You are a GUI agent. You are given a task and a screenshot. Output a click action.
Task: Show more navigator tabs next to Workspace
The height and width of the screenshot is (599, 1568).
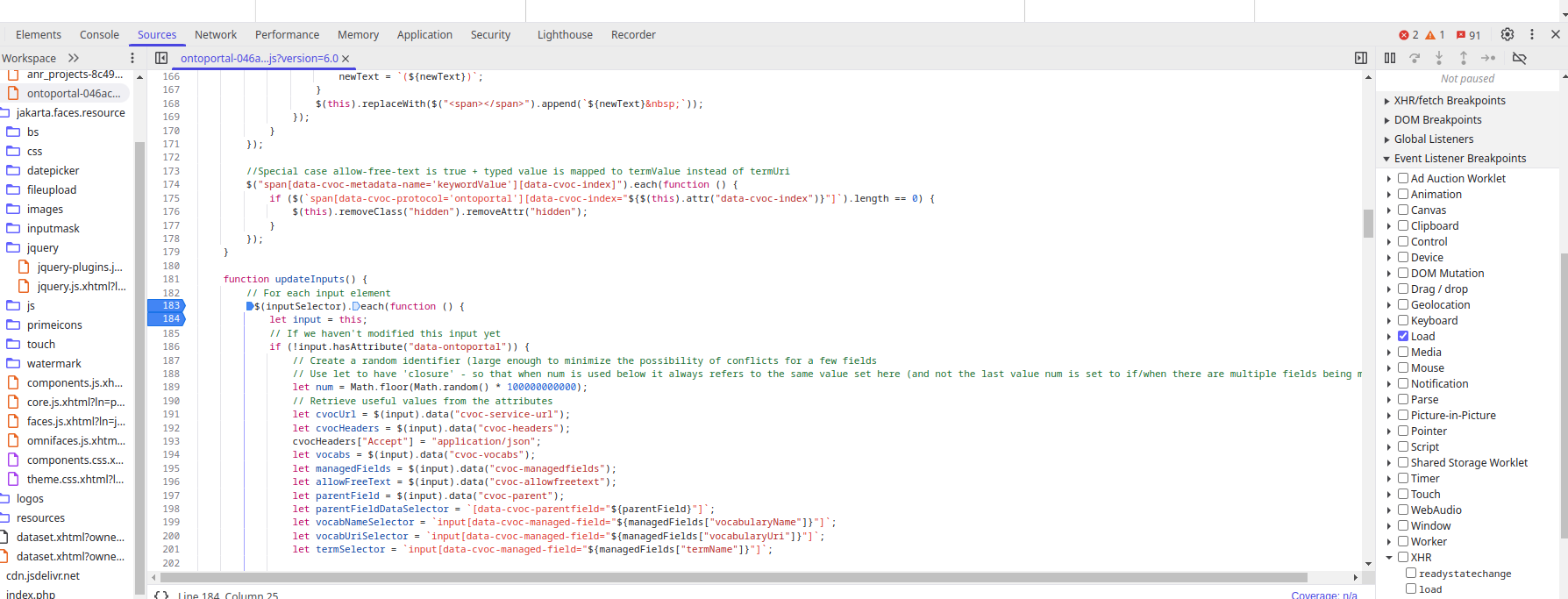(x=74, y=58)
